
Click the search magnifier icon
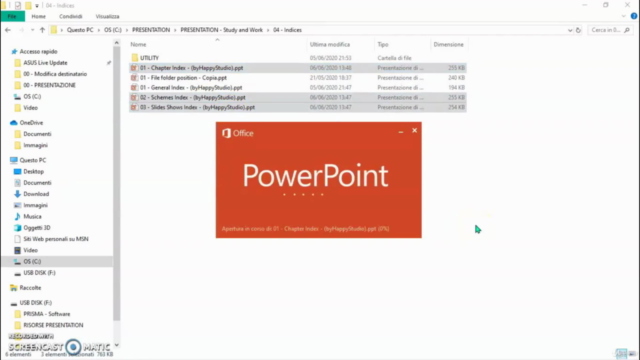tap(627, 30)
